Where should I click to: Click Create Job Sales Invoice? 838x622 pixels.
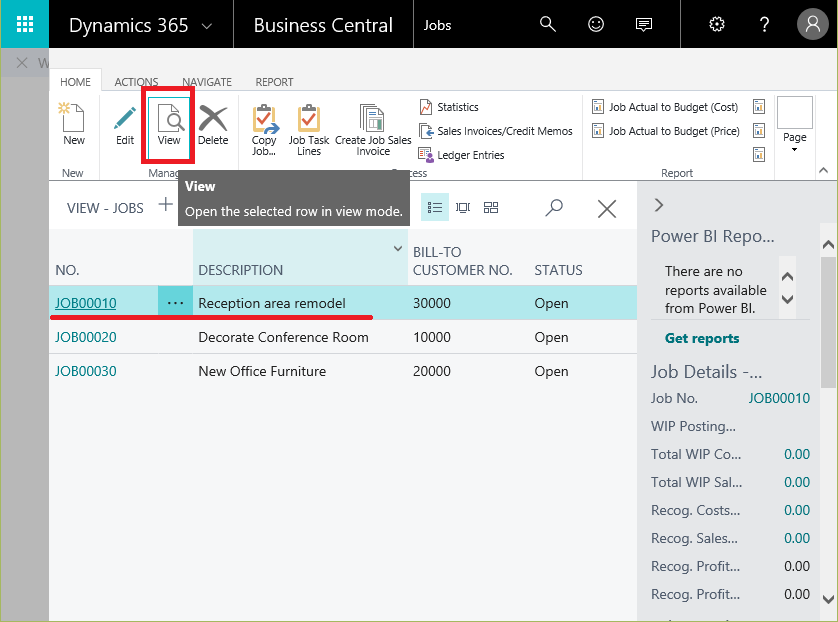373,130
